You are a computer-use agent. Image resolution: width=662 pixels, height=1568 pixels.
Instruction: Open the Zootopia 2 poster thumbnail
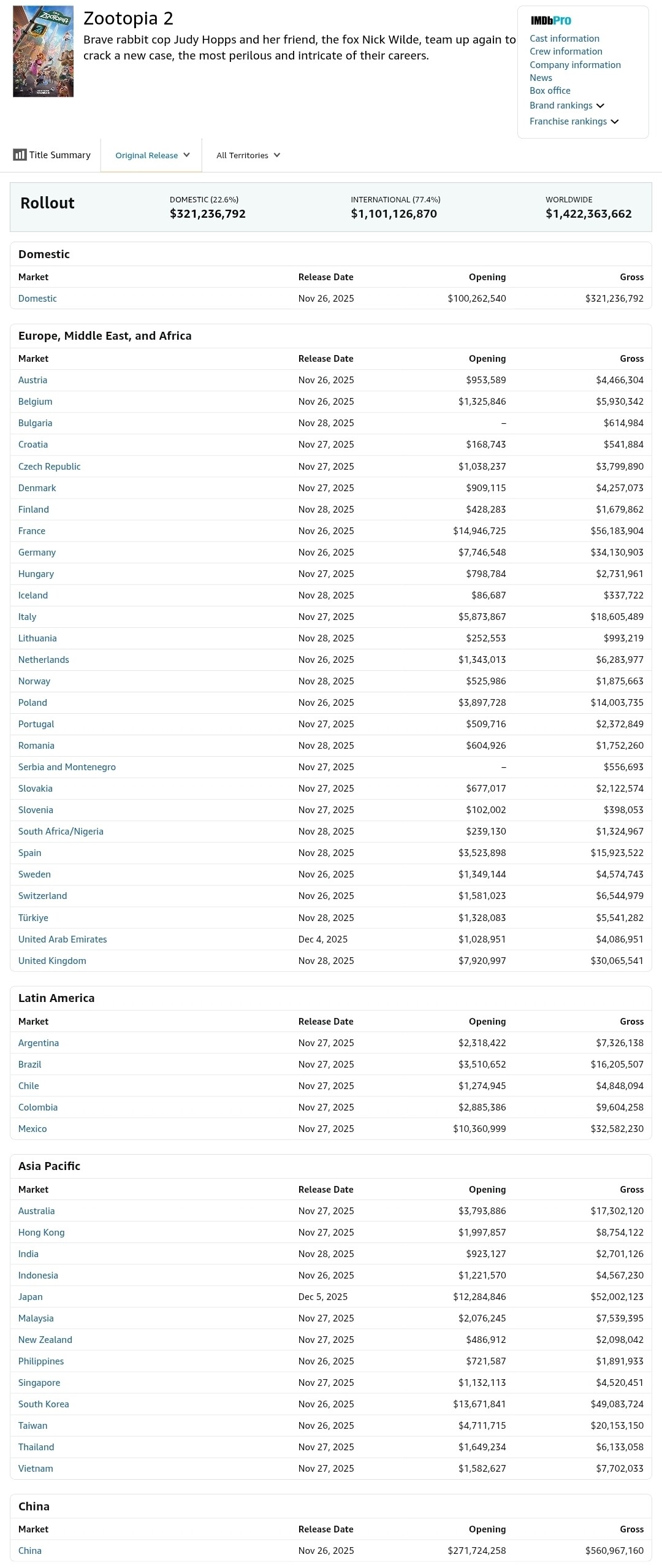[x=43, y=52]
